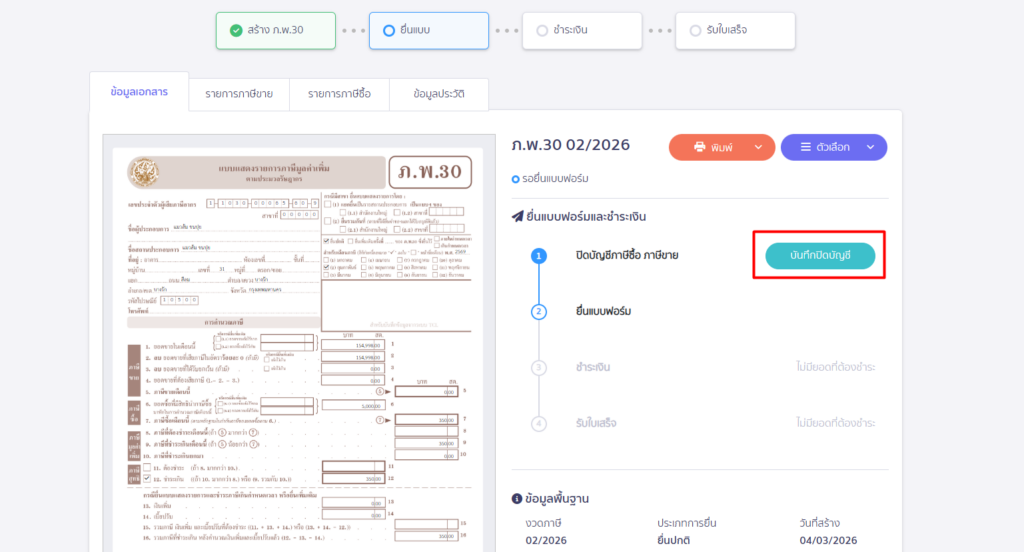Screen dimensions: 1024x552
Task: Switch to the รายการภาษีขาย tab
Action: [240, 94]
